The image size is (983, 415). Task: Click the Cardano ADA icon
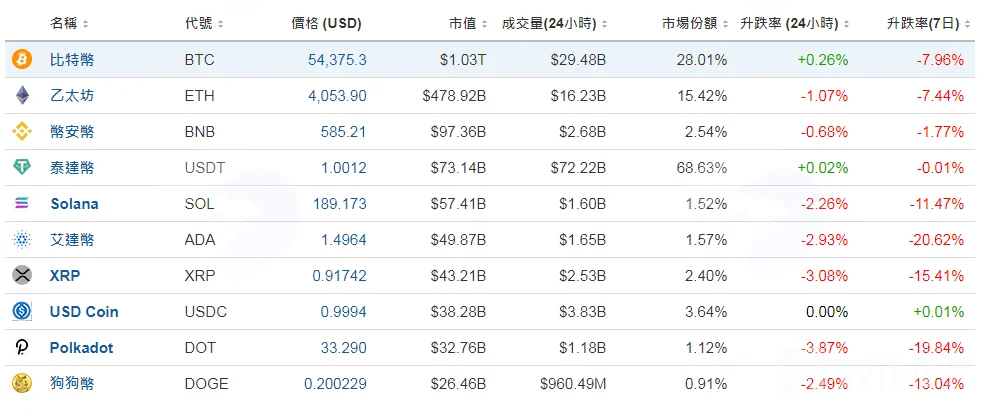click(x=22, y=239)
